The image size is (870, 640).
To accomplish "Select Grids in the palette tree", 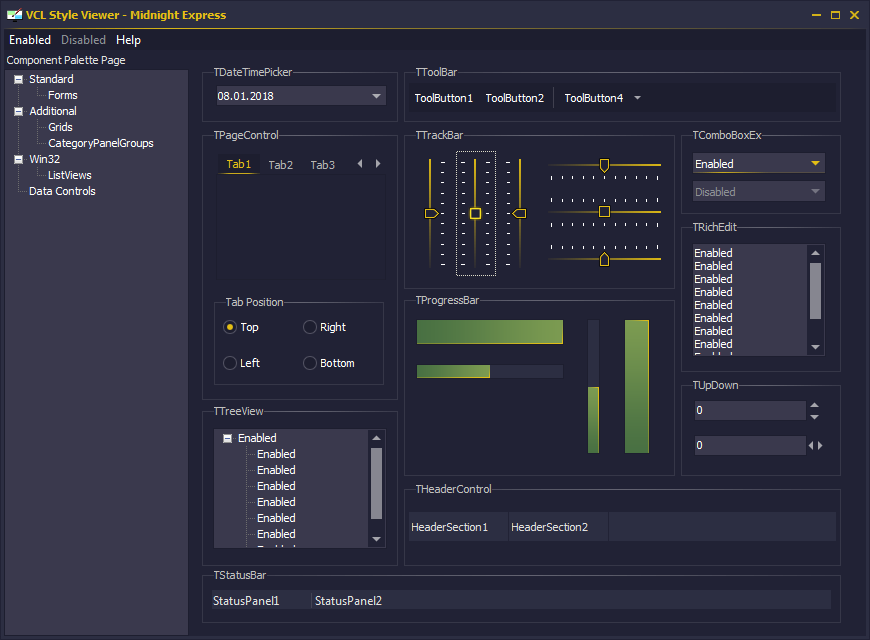I will coord(60,127).
